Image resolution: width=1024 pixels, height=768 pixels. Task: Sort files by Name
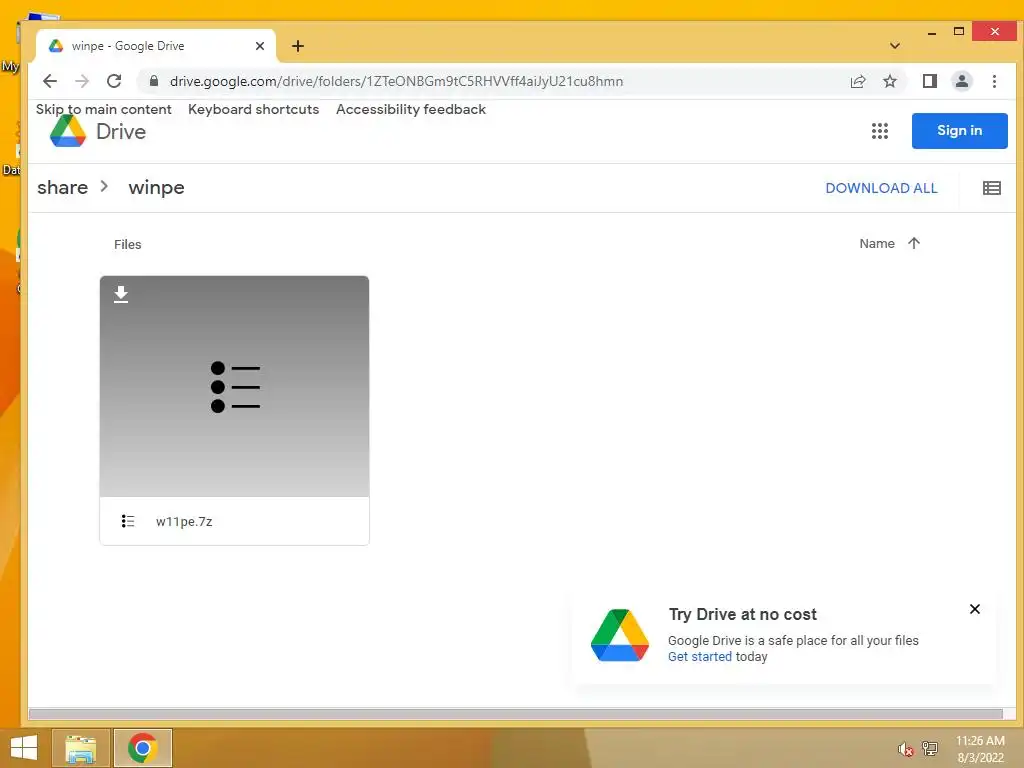(876, 243)
